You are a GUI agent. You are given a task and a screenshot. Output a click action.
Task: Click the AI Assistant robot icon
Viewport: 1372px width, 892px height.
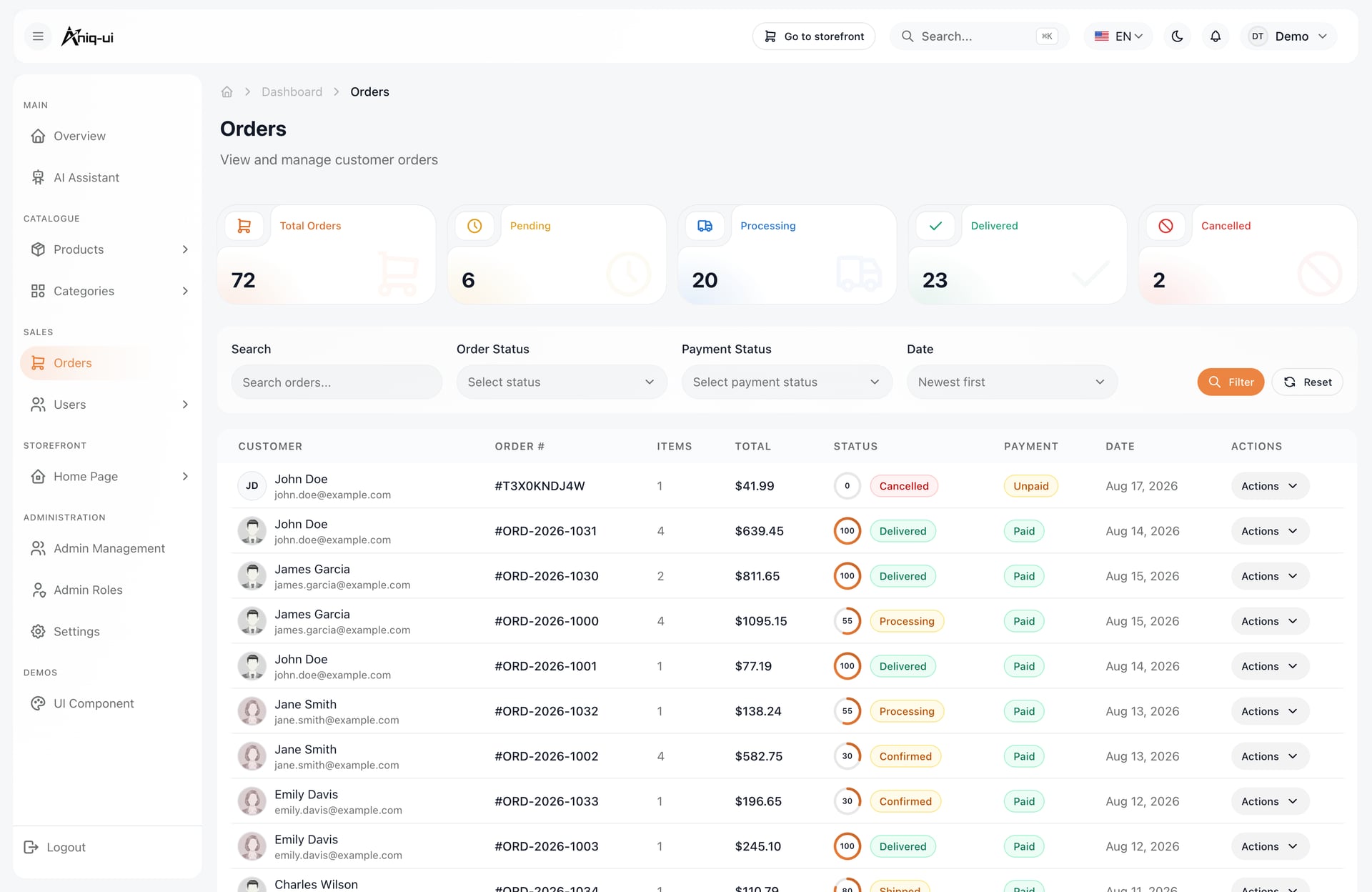pyautogui.click(x=38, y=177)
